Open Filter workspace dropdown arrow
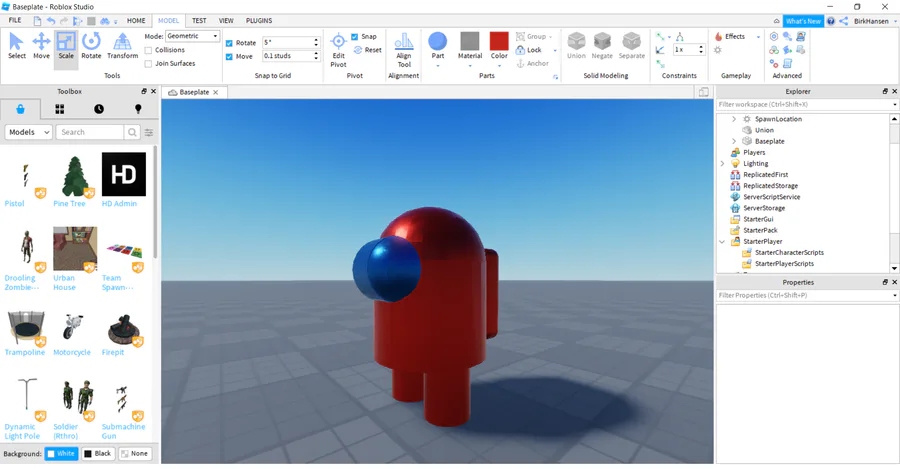This screenshot has height=469, width=900. (894, 104)
